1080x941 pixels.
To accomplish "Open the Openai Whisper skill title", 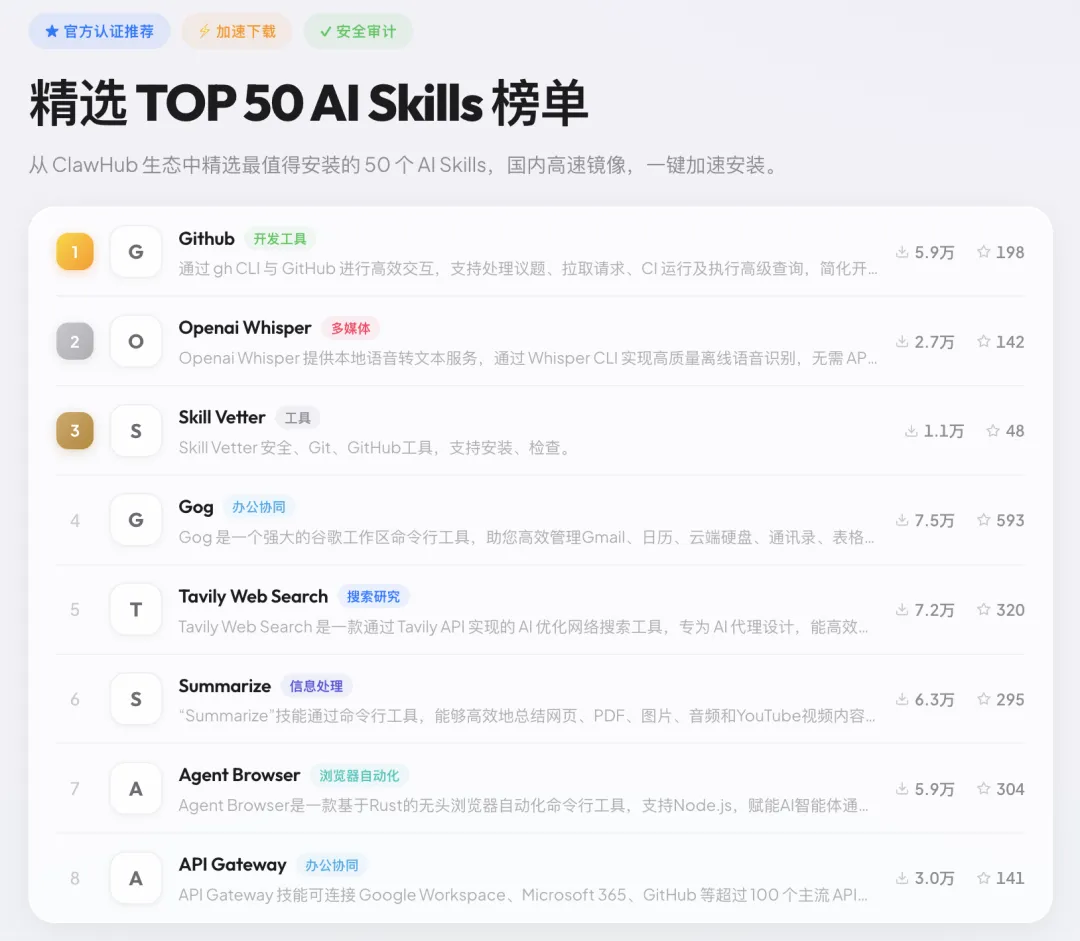I will tap(245, 328).
